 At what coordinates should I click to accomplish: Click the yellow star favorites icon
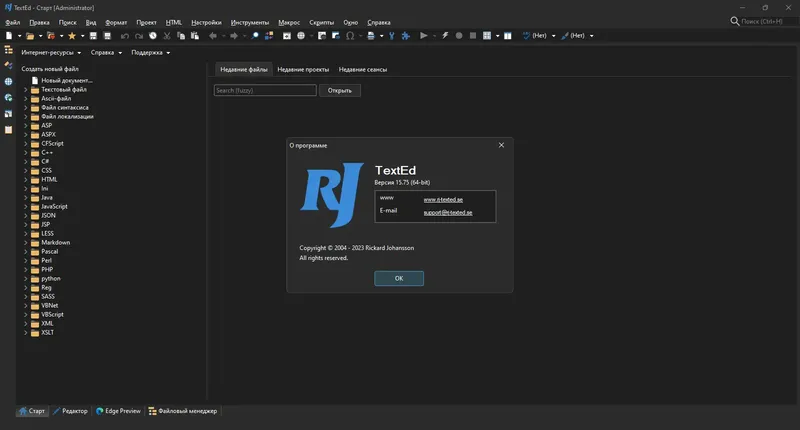(x=72, y=36)
